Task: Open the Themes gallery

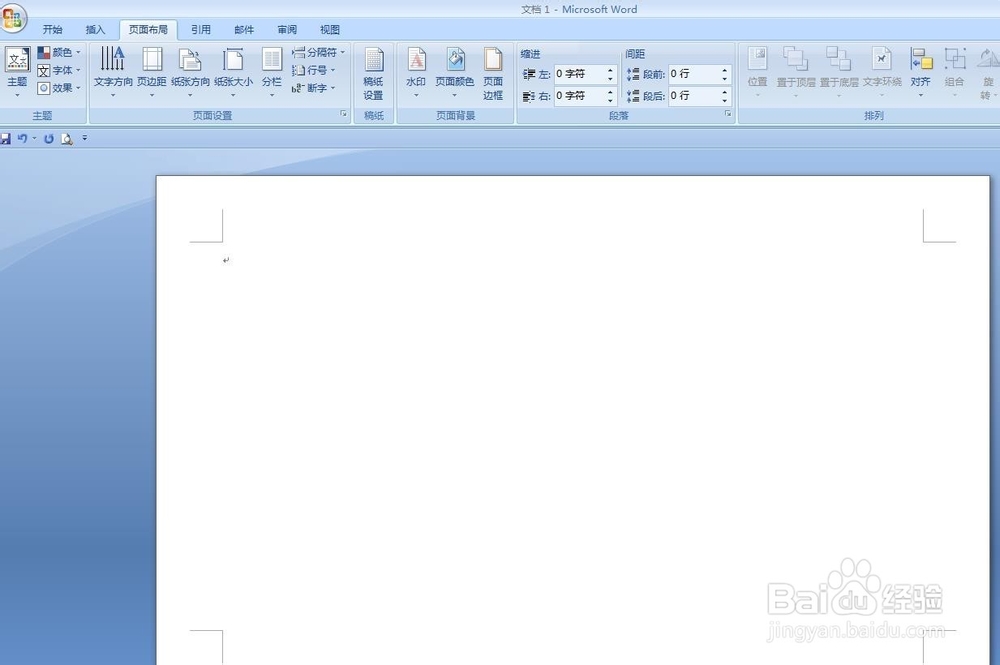Action: click(x=17, y=70)
